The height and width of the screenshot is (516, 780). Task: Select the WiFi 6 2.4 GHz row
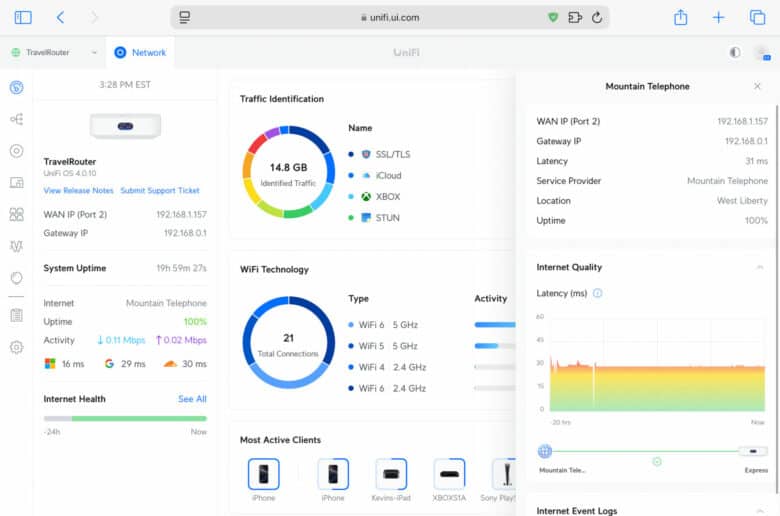coord(387,388)
